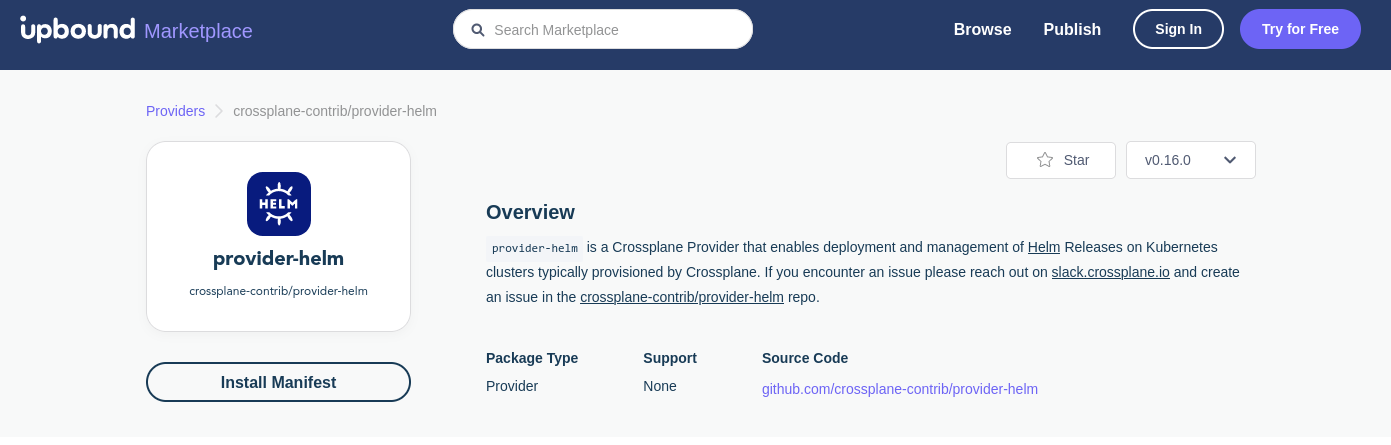
Task: Open github.com/crossplane-contrib/provider-helm source code link
Action: coord(900,389)
